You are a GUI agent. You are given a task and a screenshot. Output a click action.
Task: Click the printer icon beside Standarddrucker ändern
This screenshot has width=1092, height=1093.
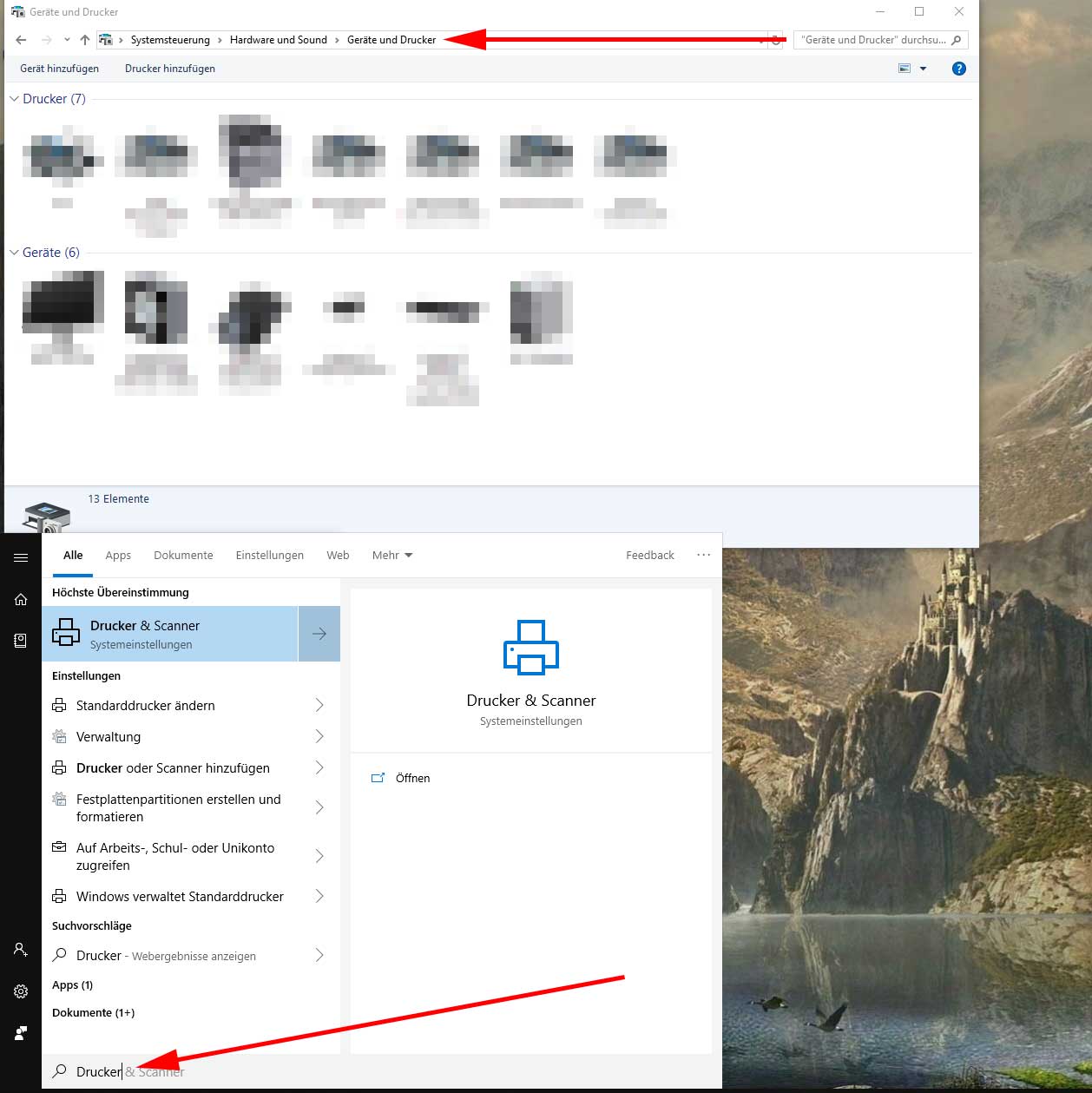pyautogui.click(x=59, y=706)
